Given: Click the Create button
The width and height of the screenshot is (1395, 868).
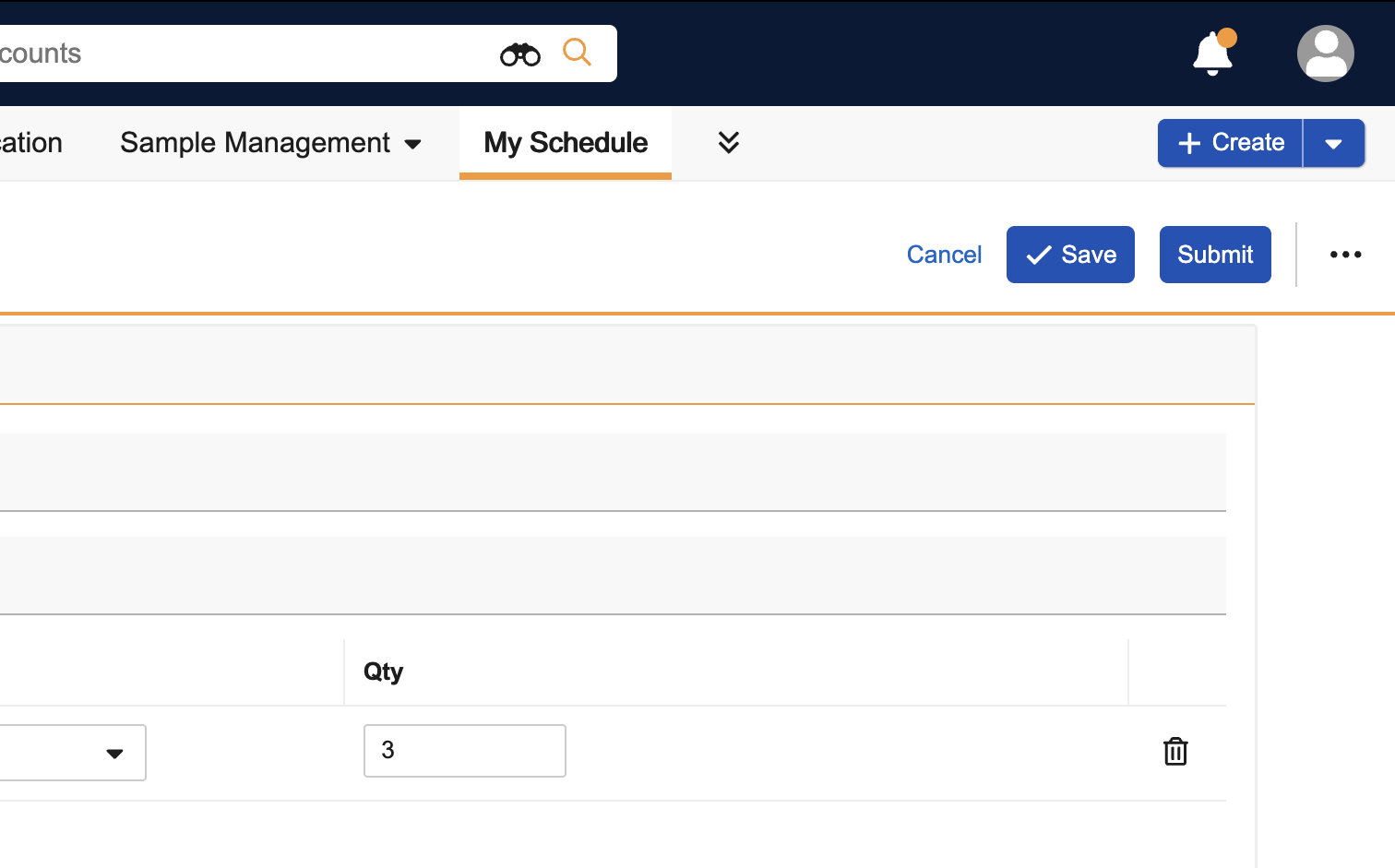Looking at the screenshot, I should [1230, 143].
